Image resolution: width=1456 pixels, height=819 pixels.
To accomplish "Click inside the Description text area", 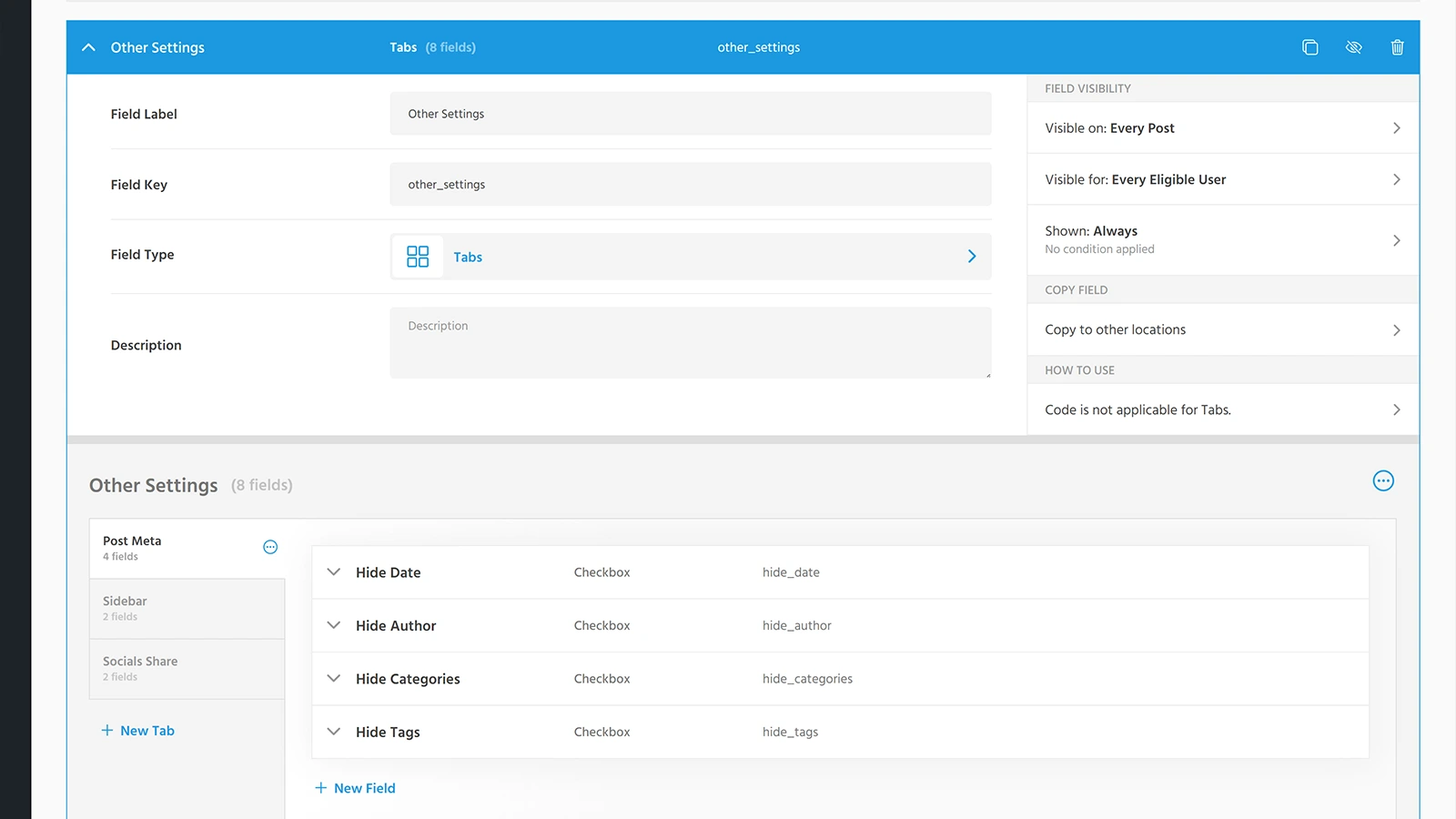I will [690, 343].
